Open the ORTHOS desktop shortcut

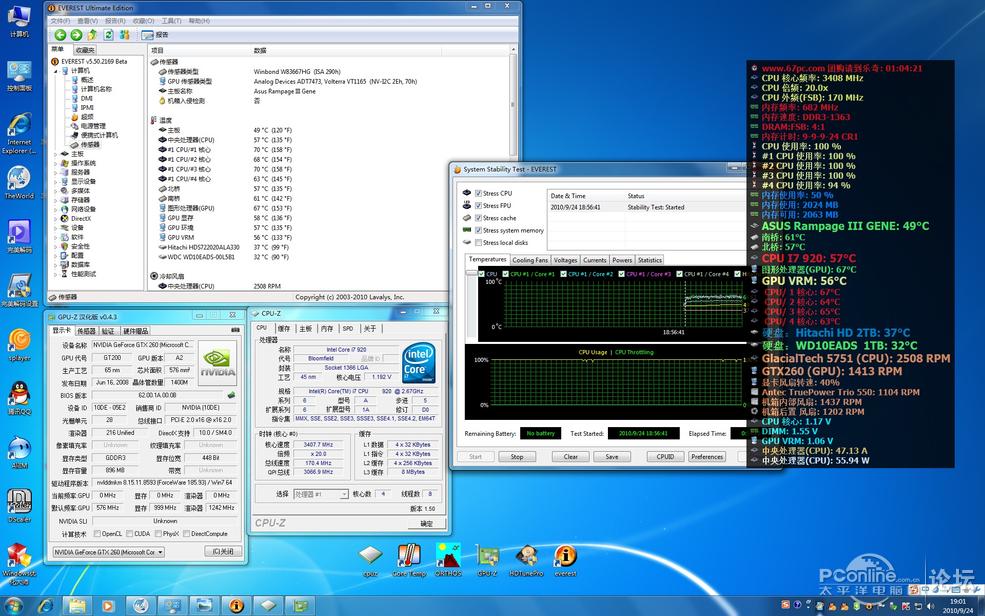click(x=448, y=559)
